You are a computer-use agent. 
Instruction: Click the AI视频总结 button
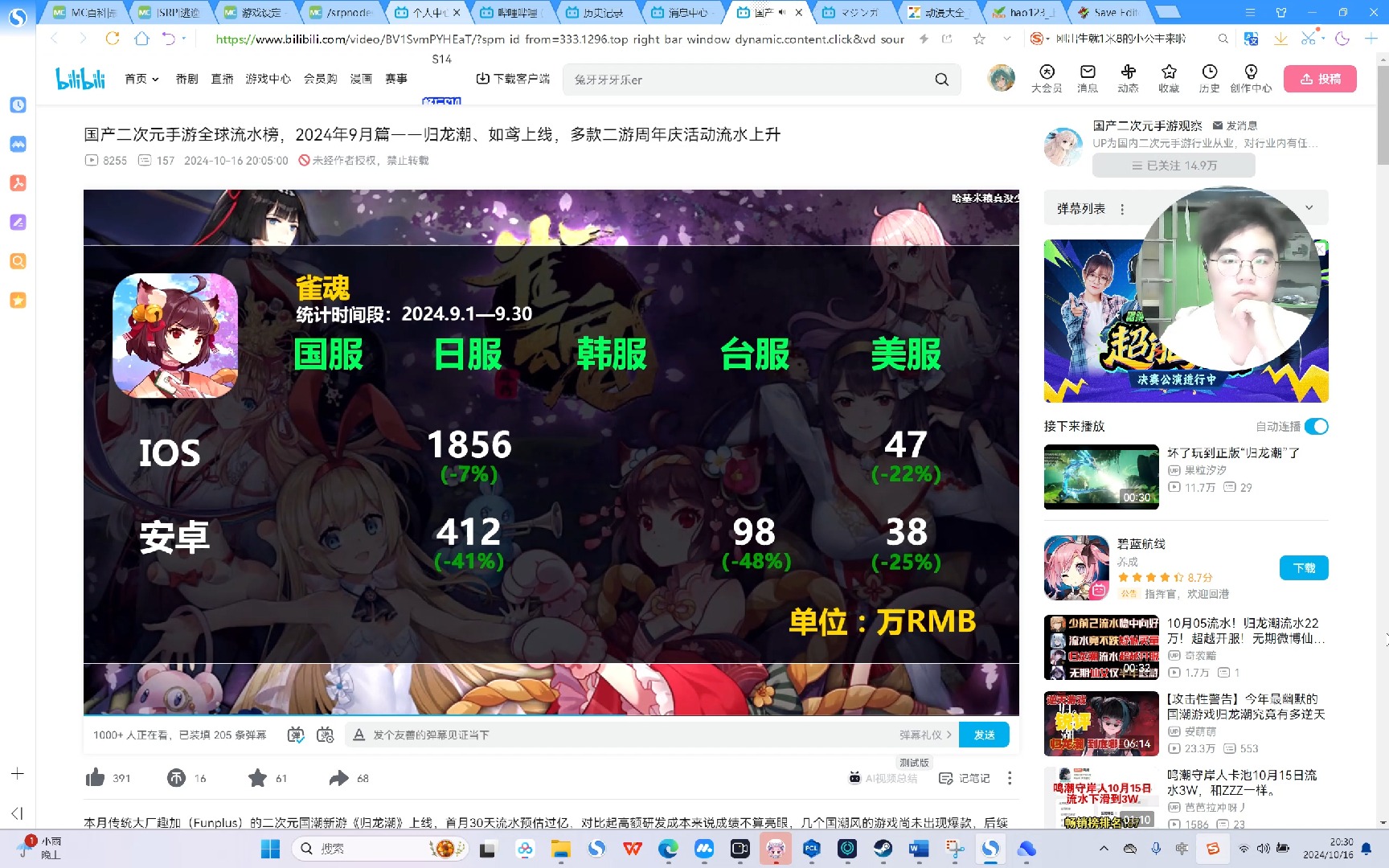click(883, 778)
